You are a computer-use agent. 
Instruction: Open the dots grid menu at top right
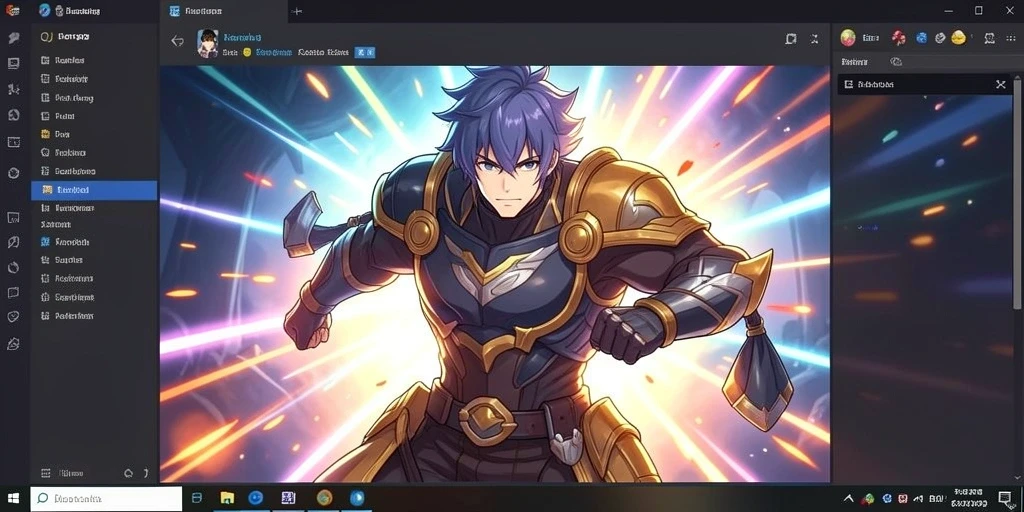pyautogui.click(x=1011, y=38)
